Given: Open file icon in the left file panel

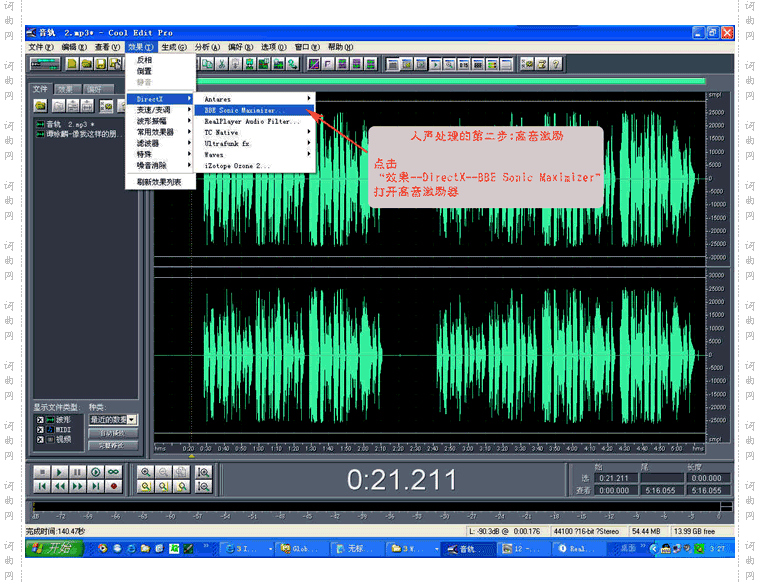Looking at the screenshot, I should 41,105.
